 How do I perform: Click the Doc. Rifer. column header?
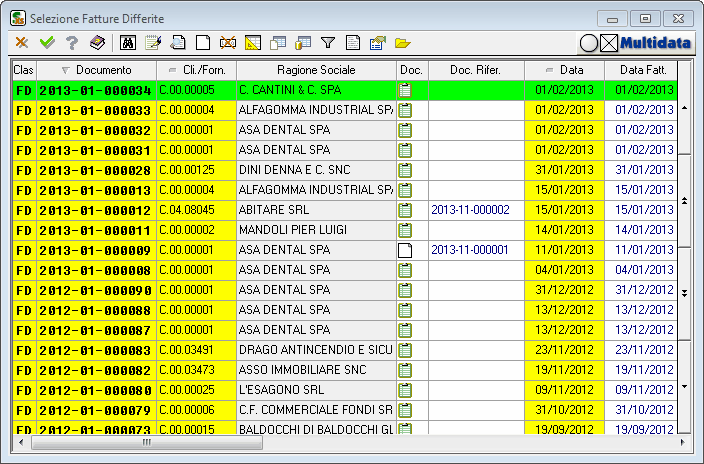tap(476, 70)
